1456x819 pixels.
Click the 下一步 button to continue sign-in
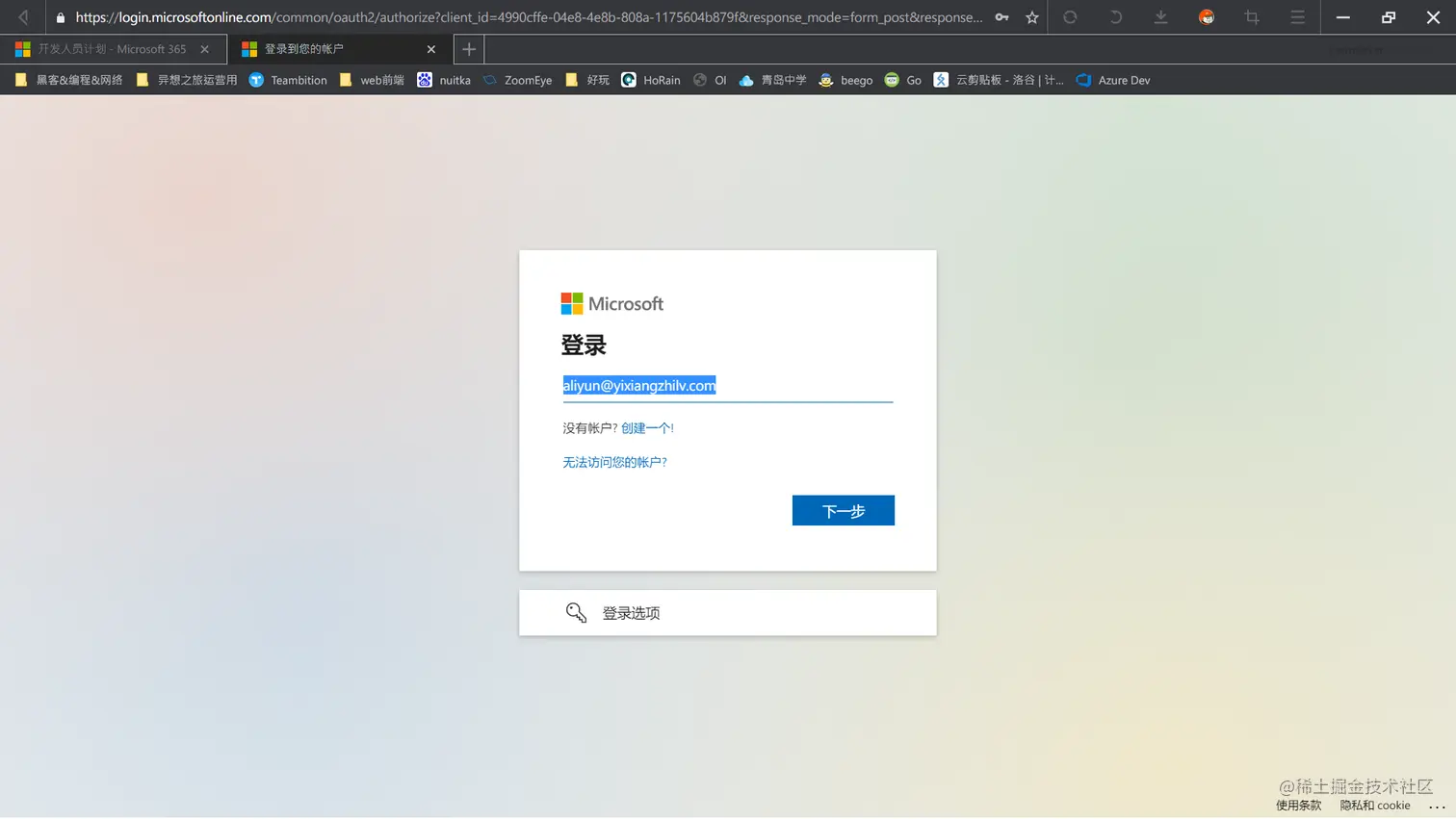tap(843, 510)
